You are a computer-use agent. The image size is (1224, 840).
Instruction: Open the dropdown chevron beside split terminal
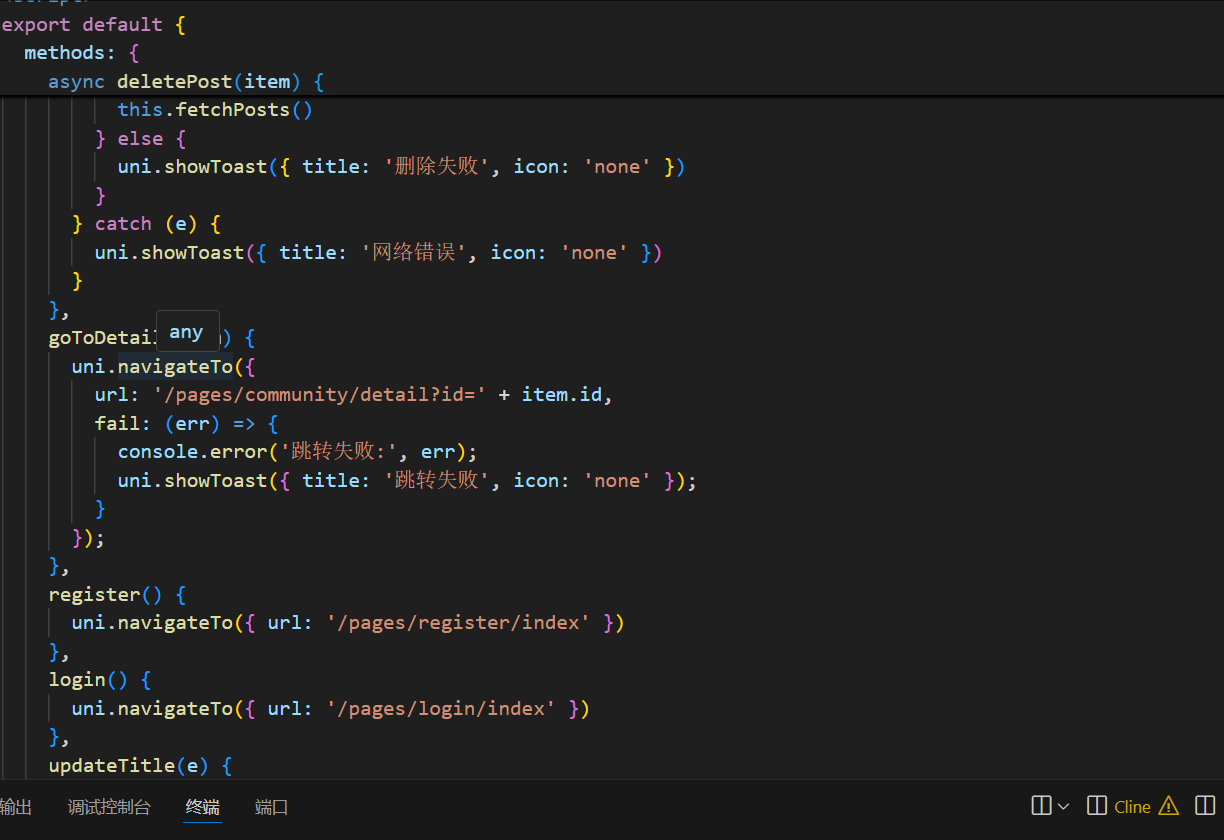(x=1063, y=806)
